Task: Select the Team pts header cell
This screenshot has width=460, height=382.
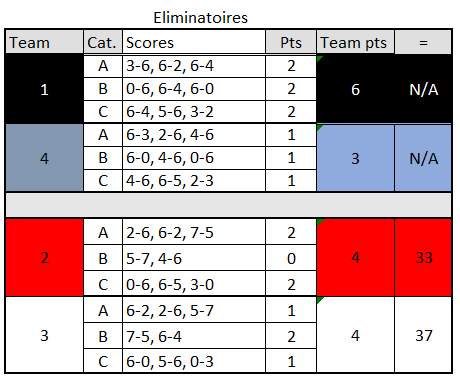Action: coord(356,42)
